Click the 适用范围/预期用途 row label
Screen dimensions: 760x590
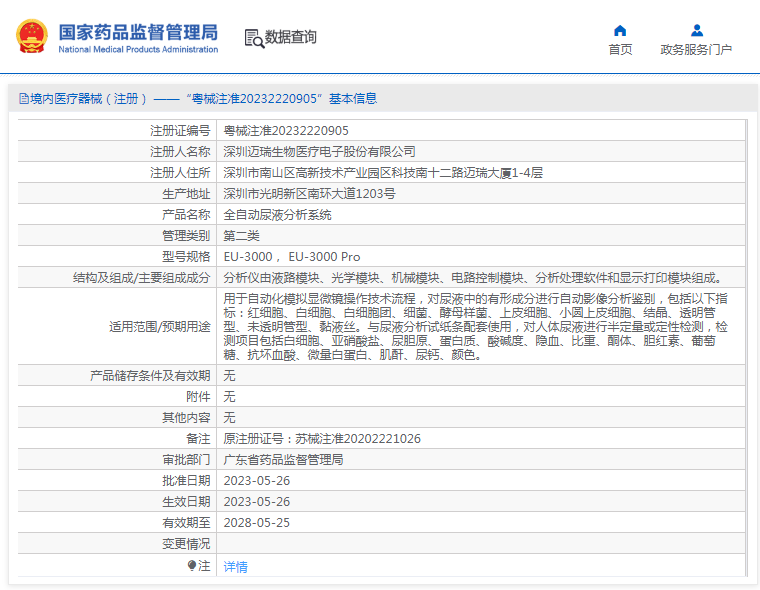pos(159,327)
